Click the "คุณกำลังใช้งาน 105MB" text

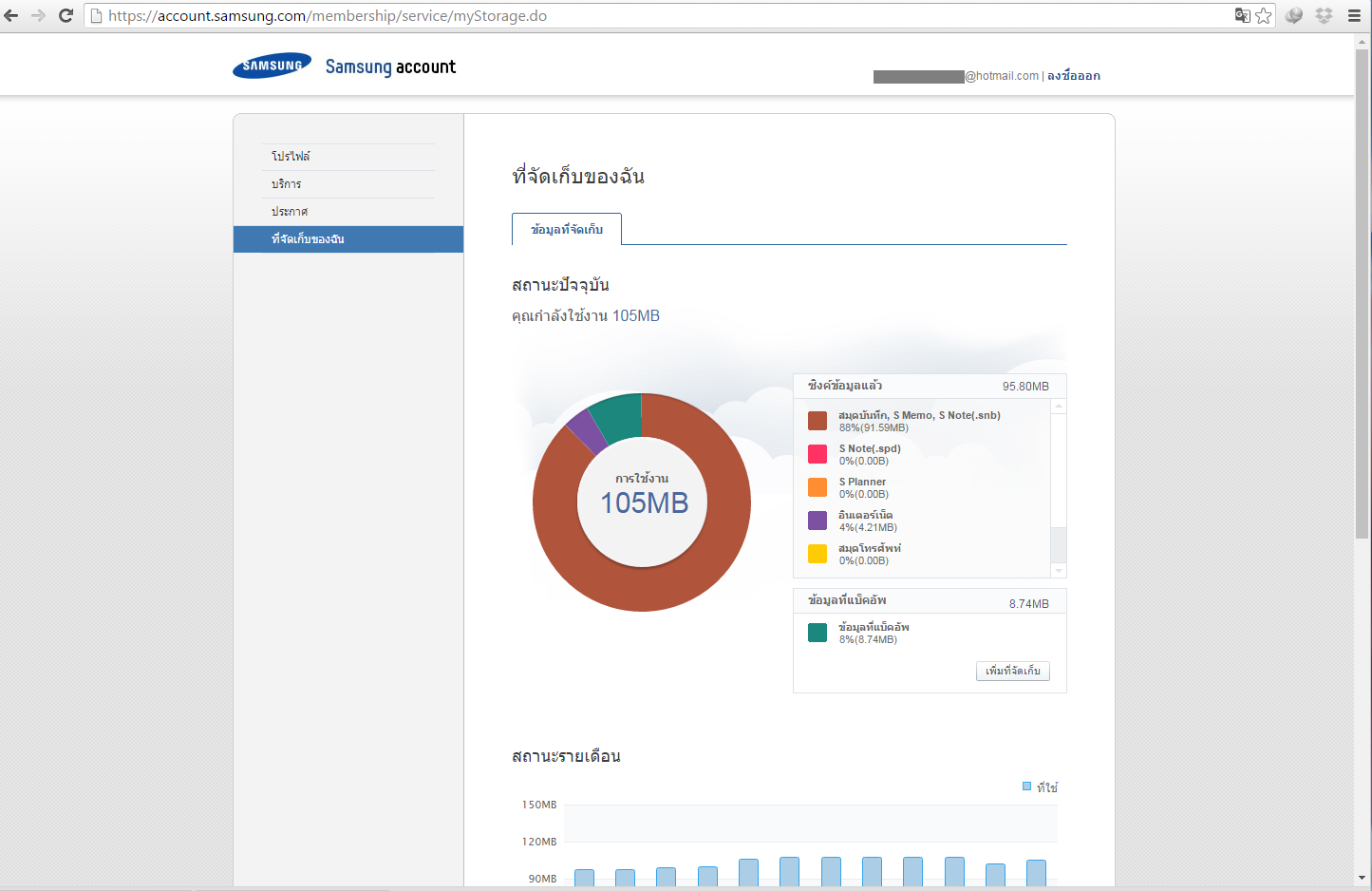coord(586,315)
